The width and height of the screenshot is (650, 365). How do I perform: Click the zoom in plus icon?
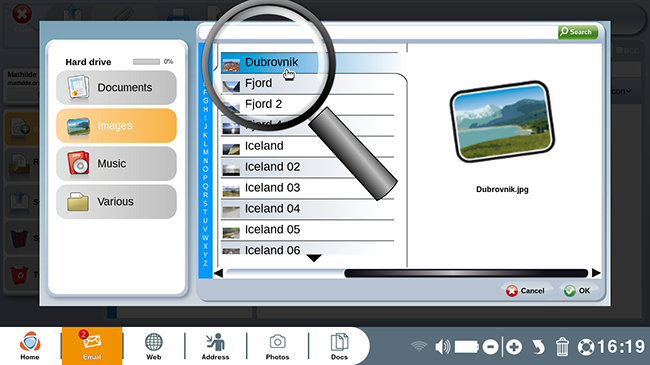[514, 347]
